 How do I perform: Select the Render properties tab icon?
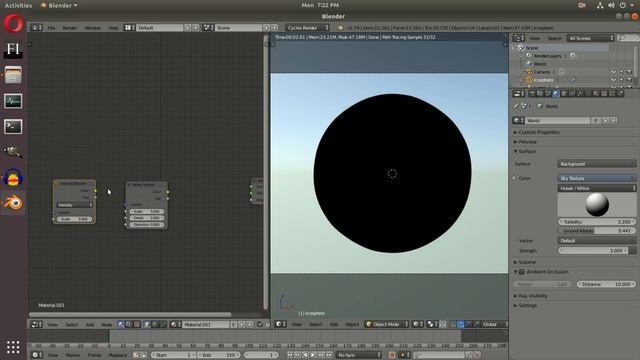532,94
